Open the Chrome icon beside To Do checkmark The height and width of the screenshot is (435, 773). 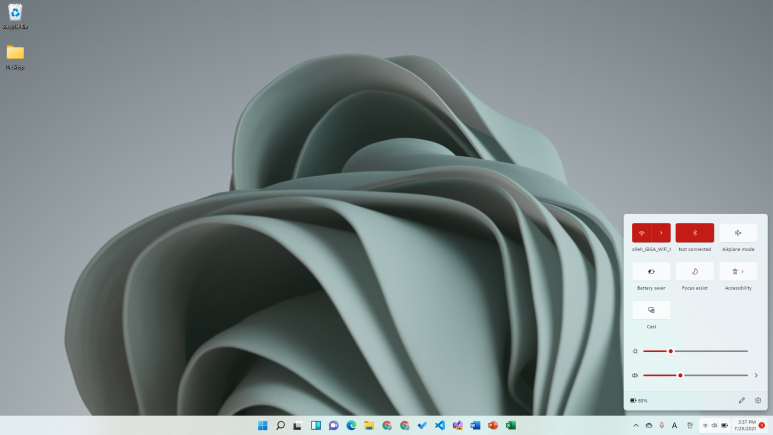click(404, 425)
